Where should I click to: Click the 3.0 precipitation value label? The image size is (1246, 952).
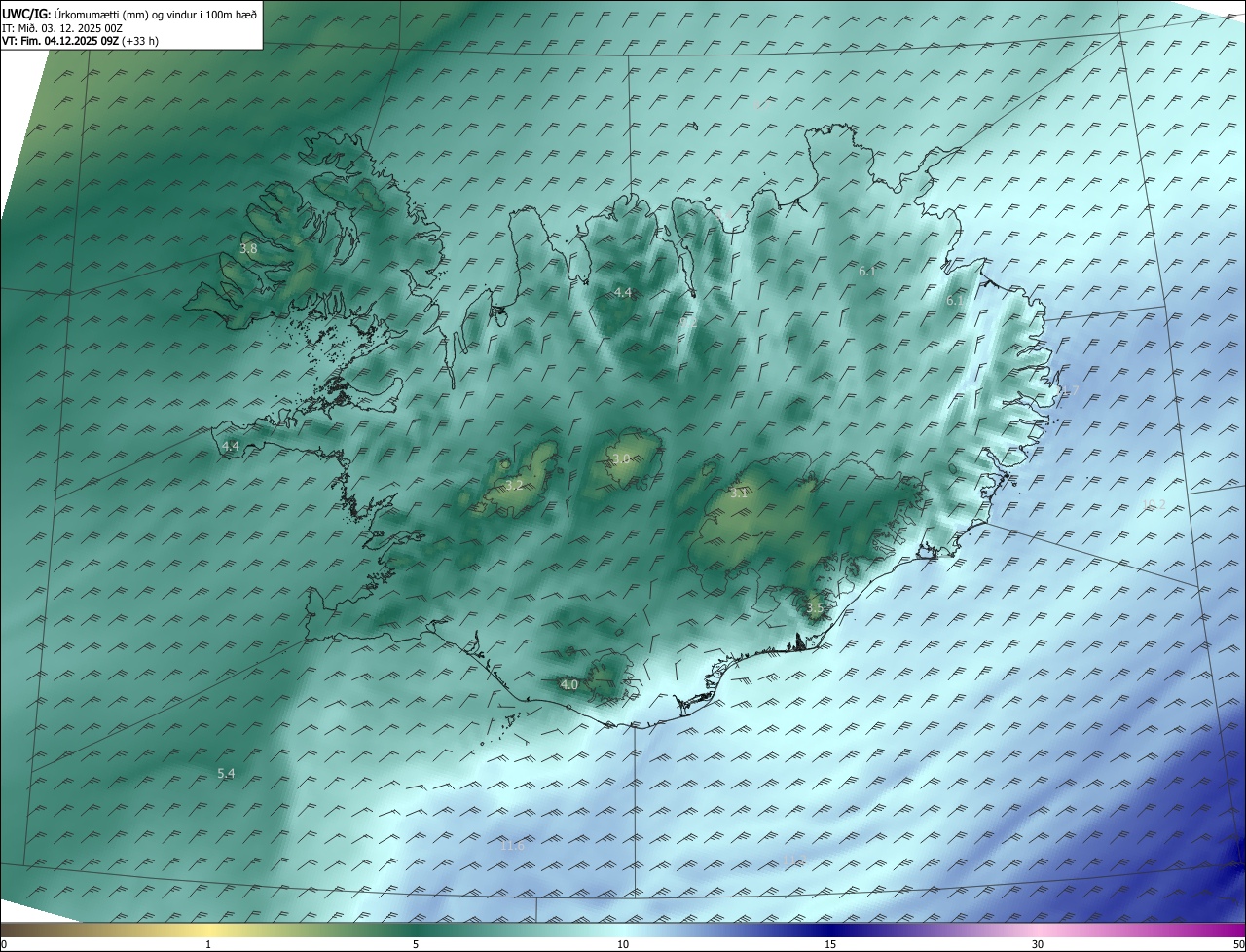click(x=621, y=458)
